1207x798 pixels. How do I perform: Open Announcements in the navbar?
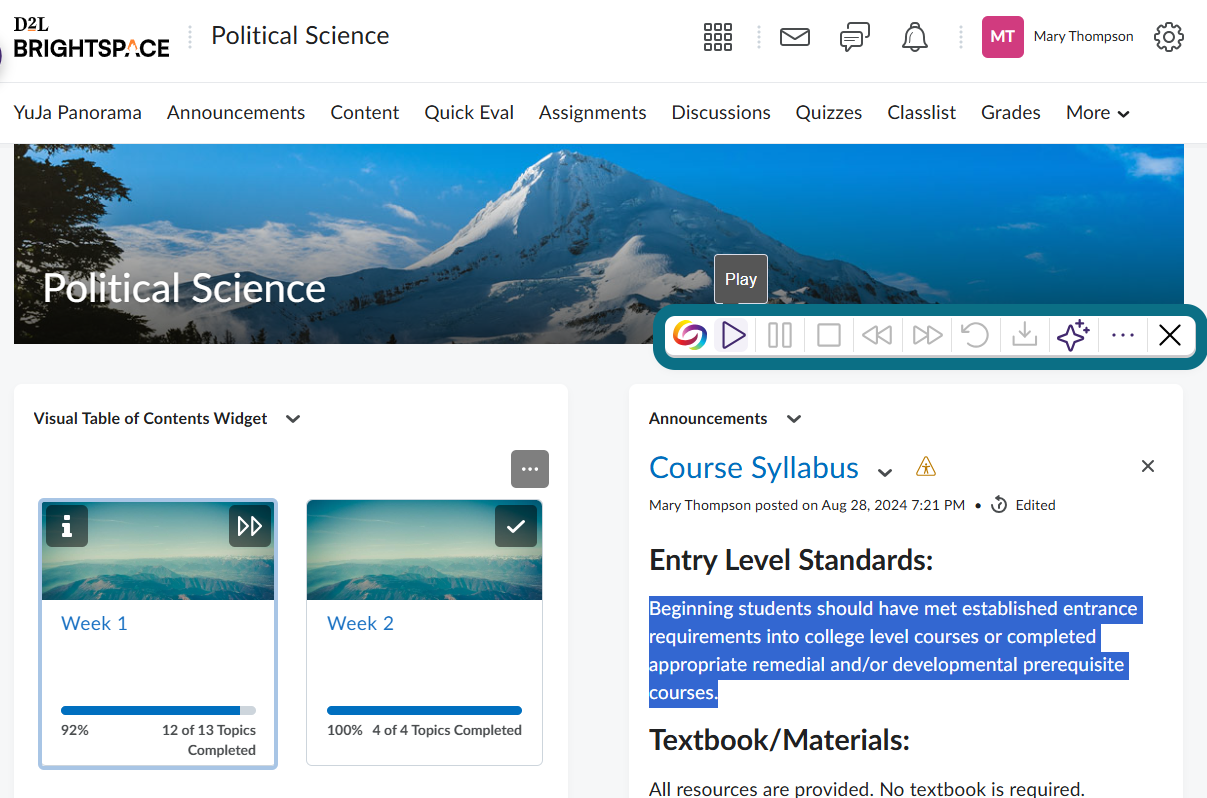point(236,112)
